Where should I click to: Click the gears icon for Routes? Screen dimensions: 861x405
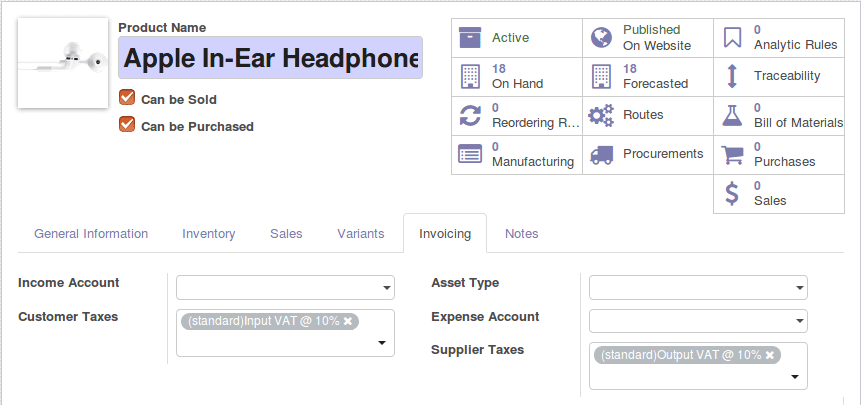(601, 115)
